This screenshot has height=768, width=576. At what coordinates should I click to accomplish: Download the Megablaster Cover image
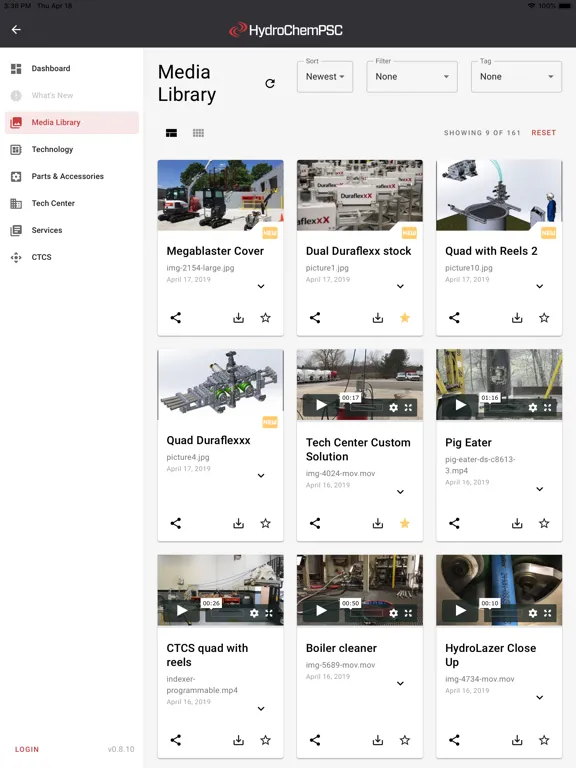click(239, 318)
